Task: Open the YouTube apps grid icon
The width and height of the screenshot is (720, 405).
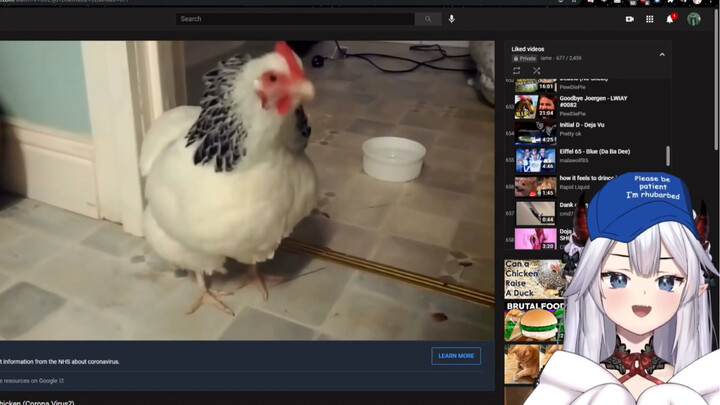Action: (x=650, y=19)
